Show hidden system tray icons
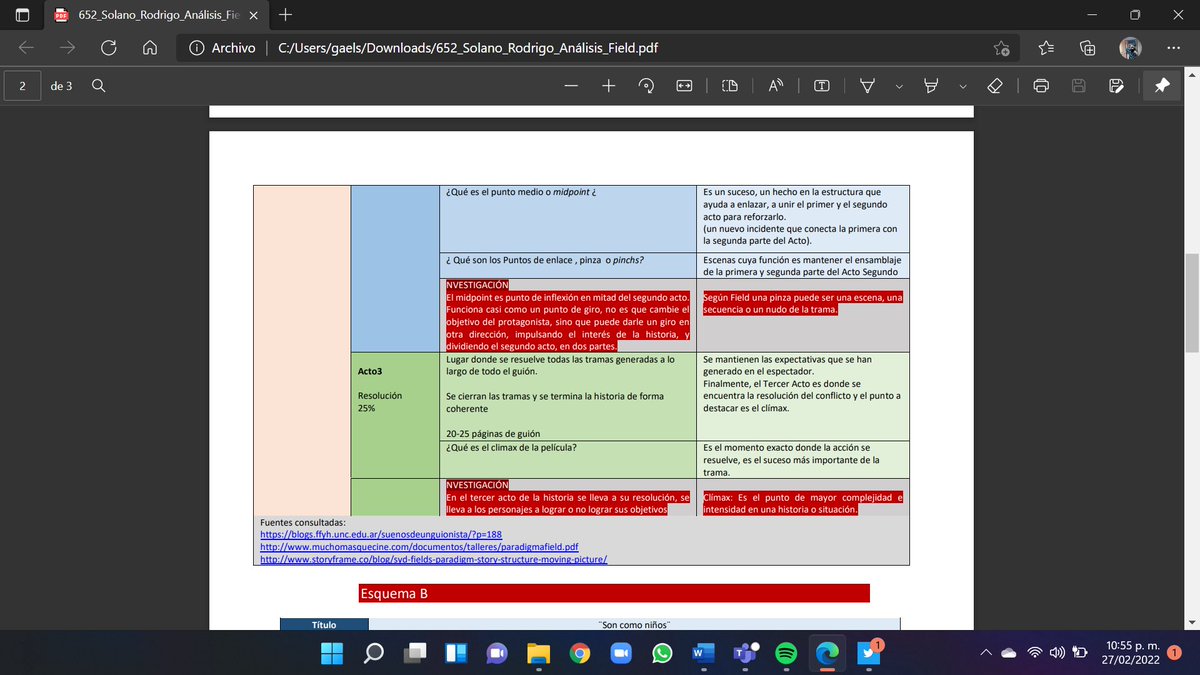The height and width of the screenshot is (675, 1200). pyautogui.click(x=985, y=653)
